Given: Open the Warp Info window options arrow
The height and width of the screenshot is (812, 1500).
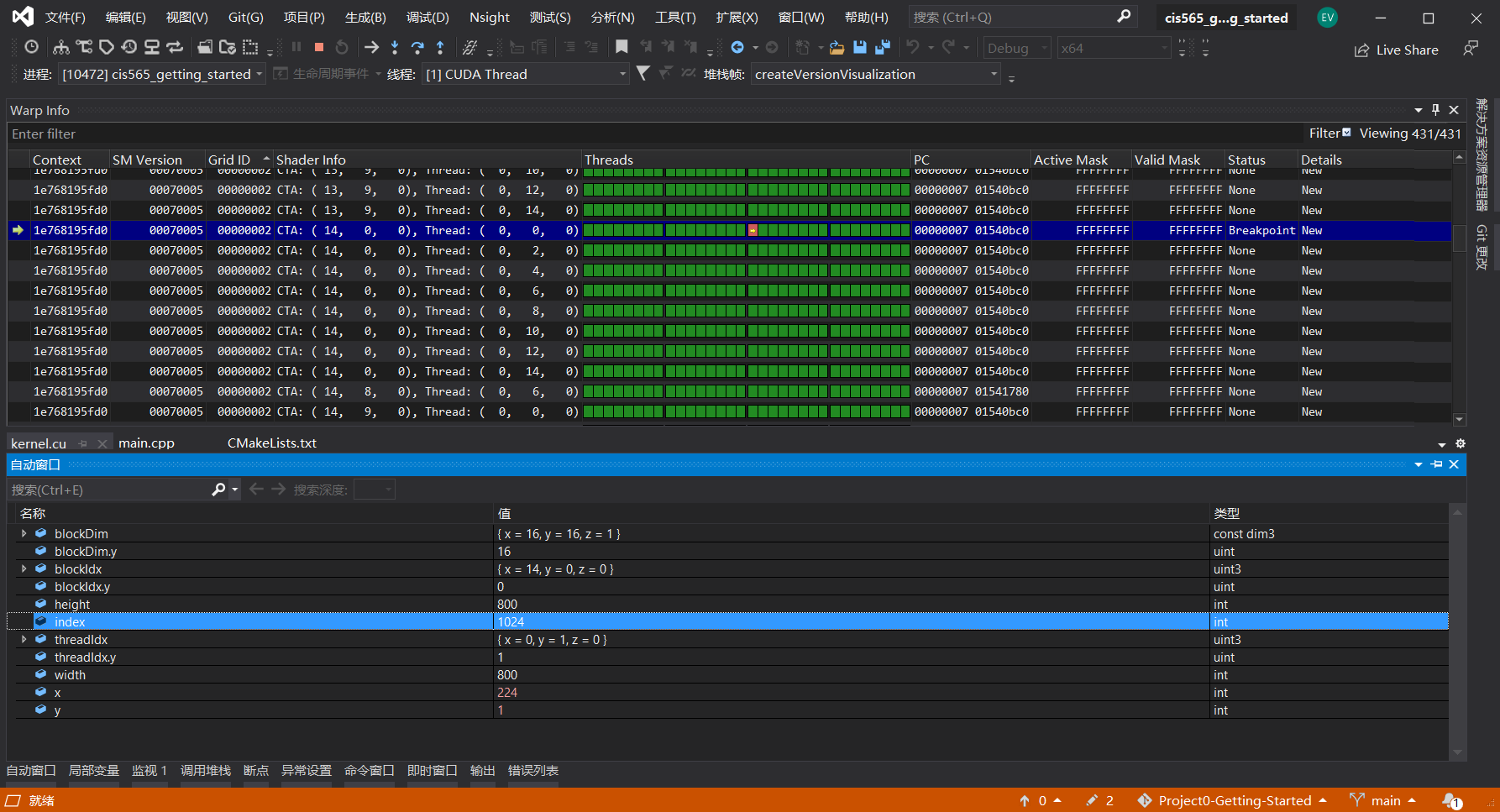Looking at the screenshot, I should pyautogui.click(x=1419, y=110).
